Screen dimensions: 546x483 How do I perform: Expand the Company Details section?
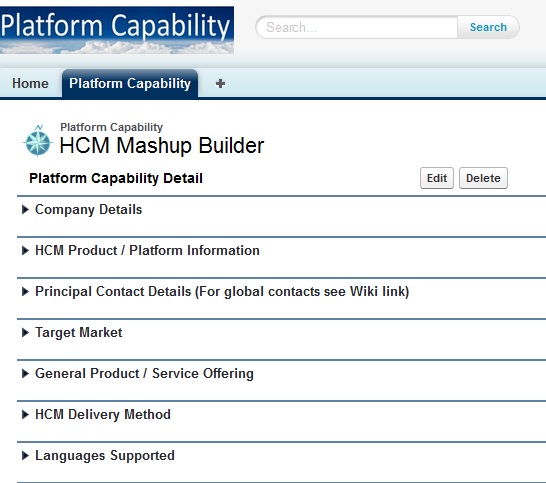[25, 210]
